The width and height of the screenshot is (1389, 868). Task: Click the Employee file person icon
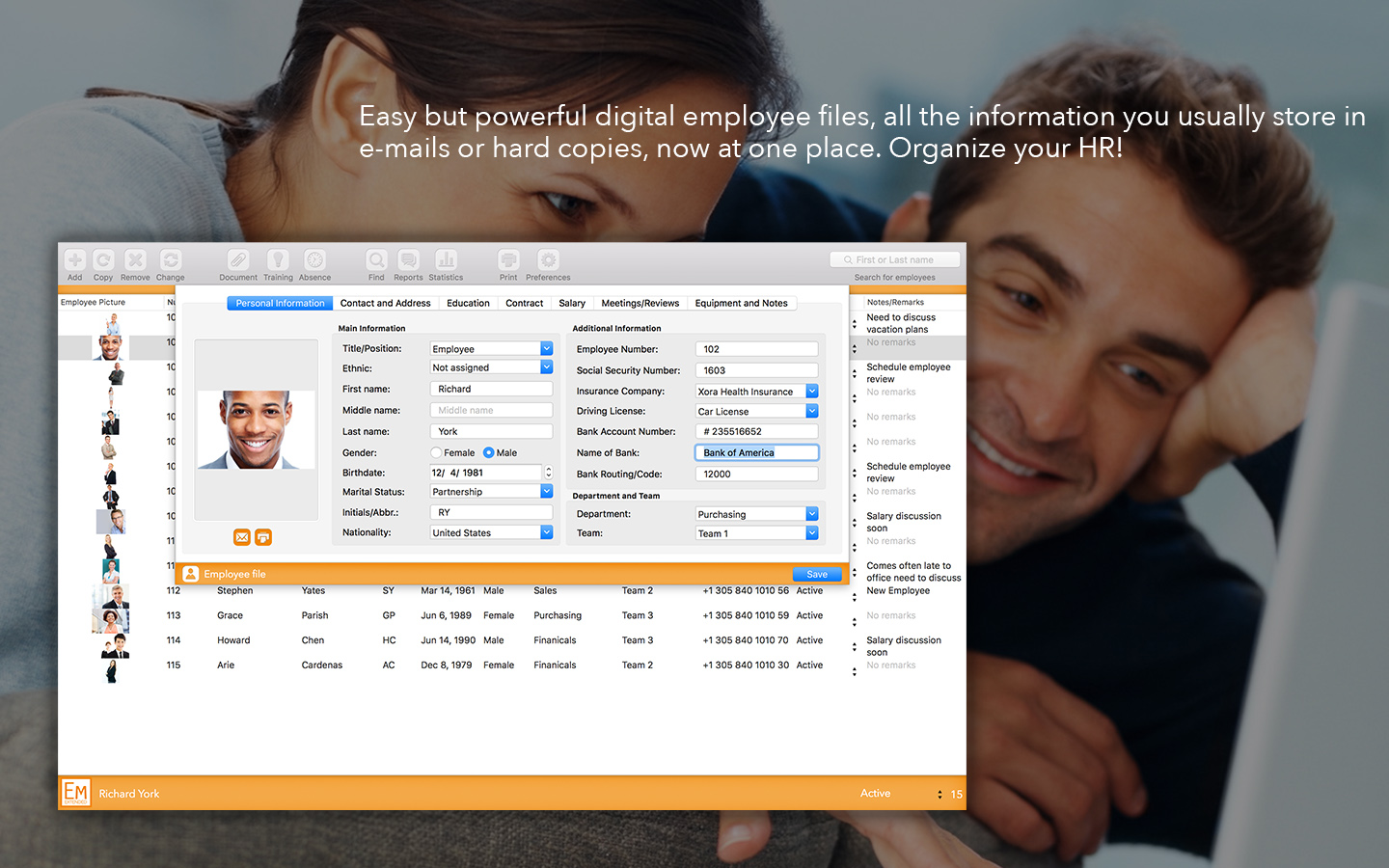tap(191, 574)
